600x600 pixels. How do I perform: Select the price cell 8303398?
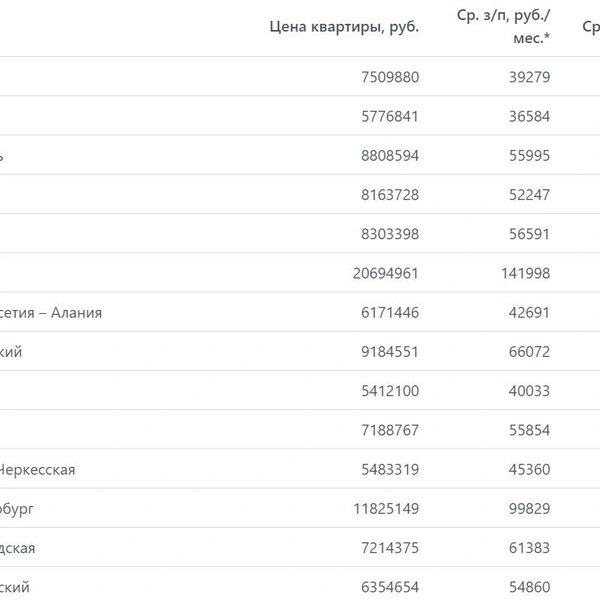coord(390,234)
